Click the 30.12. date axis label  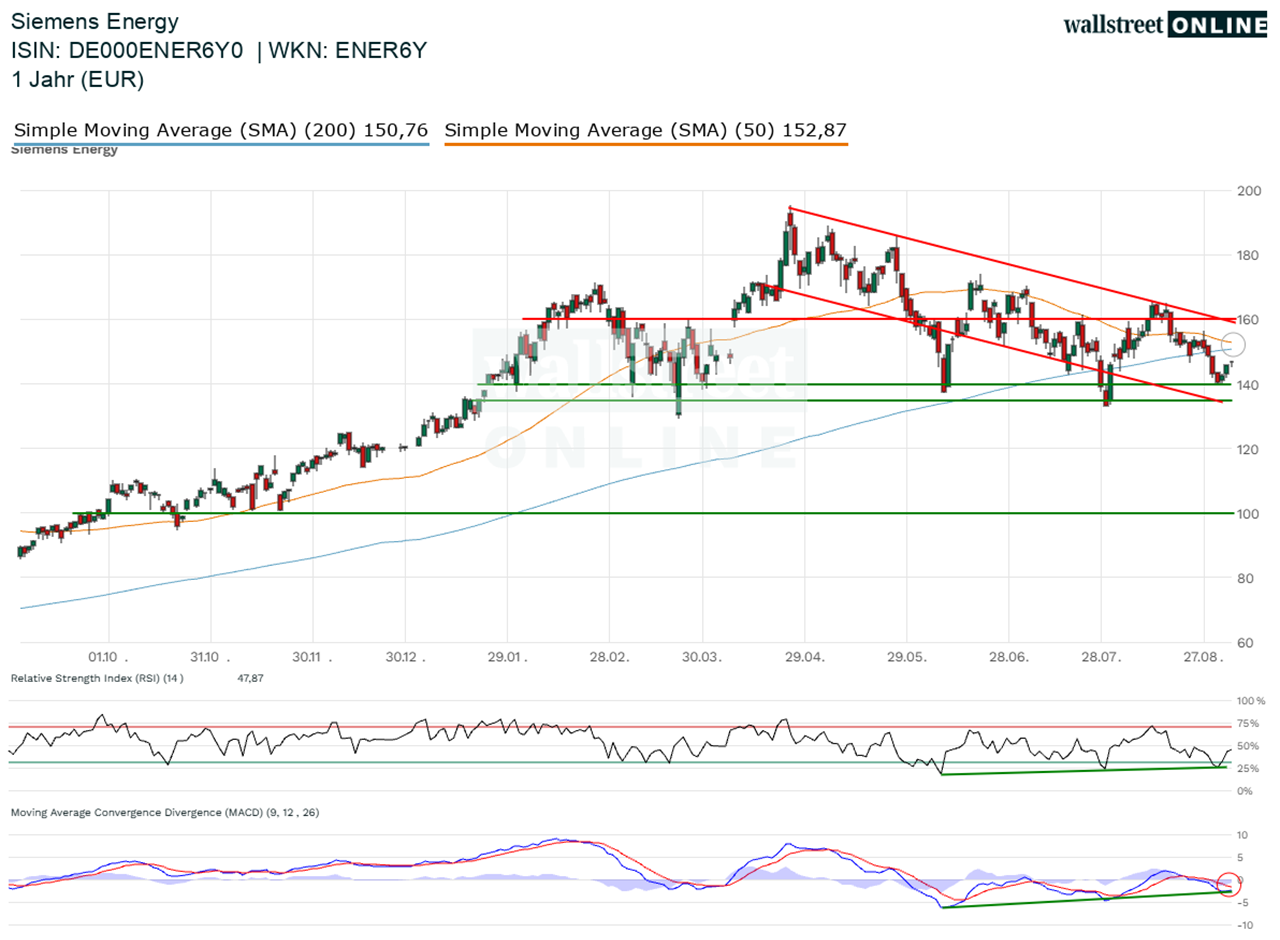[x=405, y=657]
